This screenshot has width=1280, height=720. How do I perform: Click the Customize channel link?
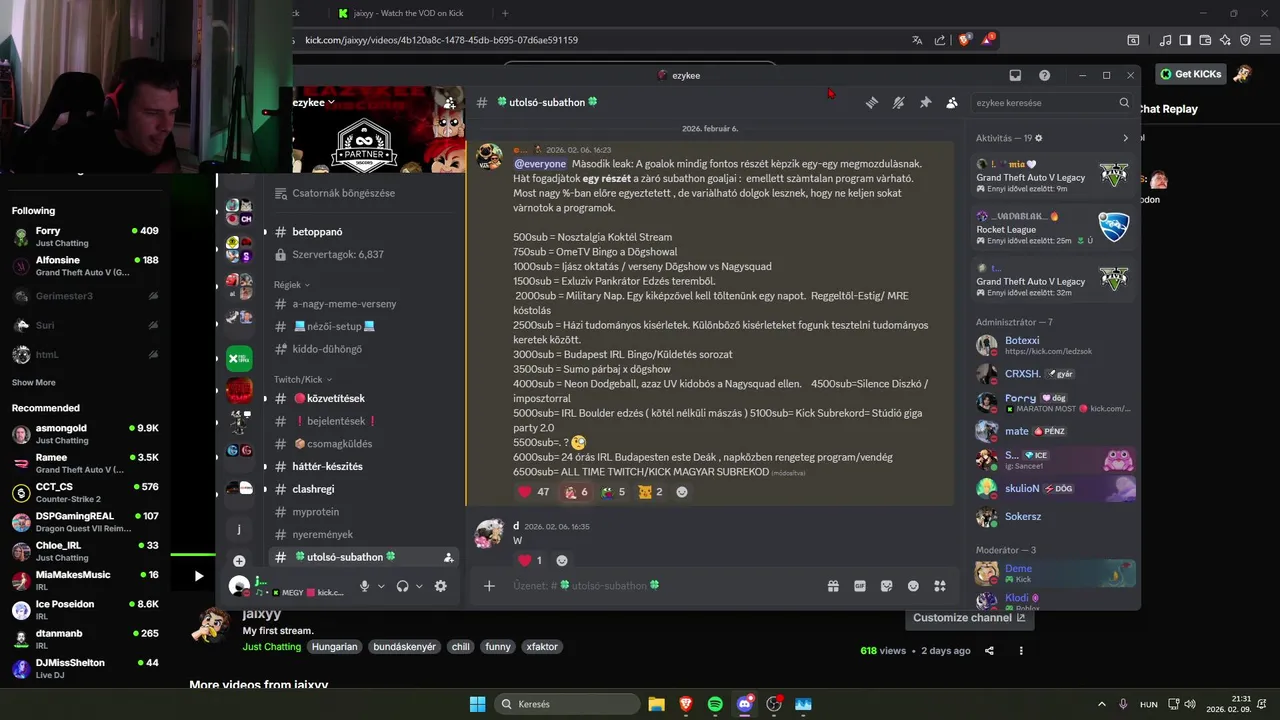click(x=969, y=618)
